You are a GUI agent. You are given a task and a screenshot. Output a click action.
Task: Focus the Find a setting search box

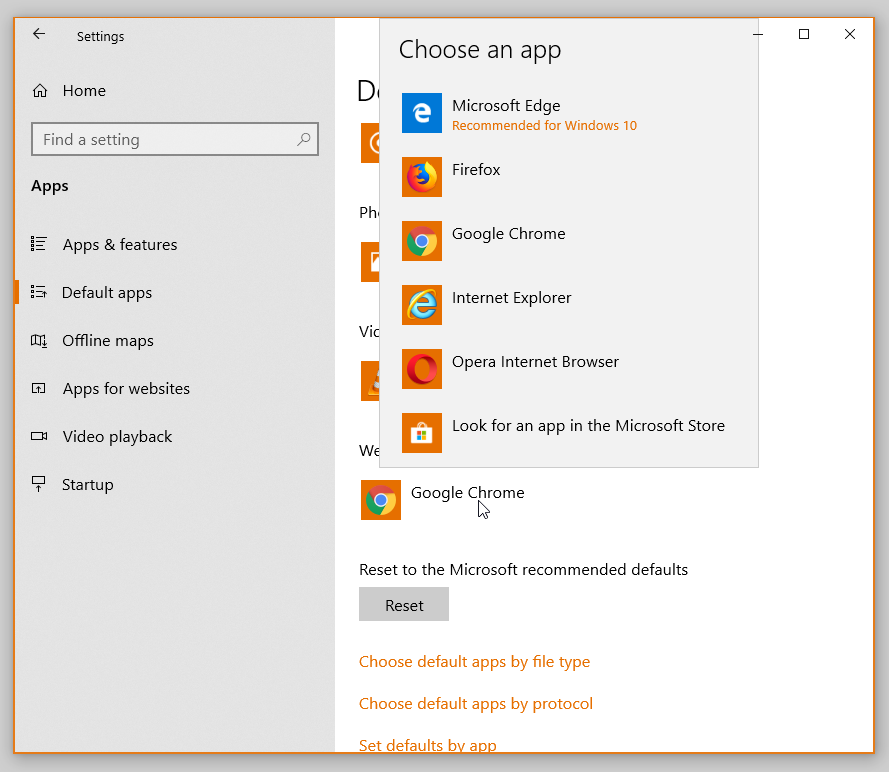click(175, 139)
